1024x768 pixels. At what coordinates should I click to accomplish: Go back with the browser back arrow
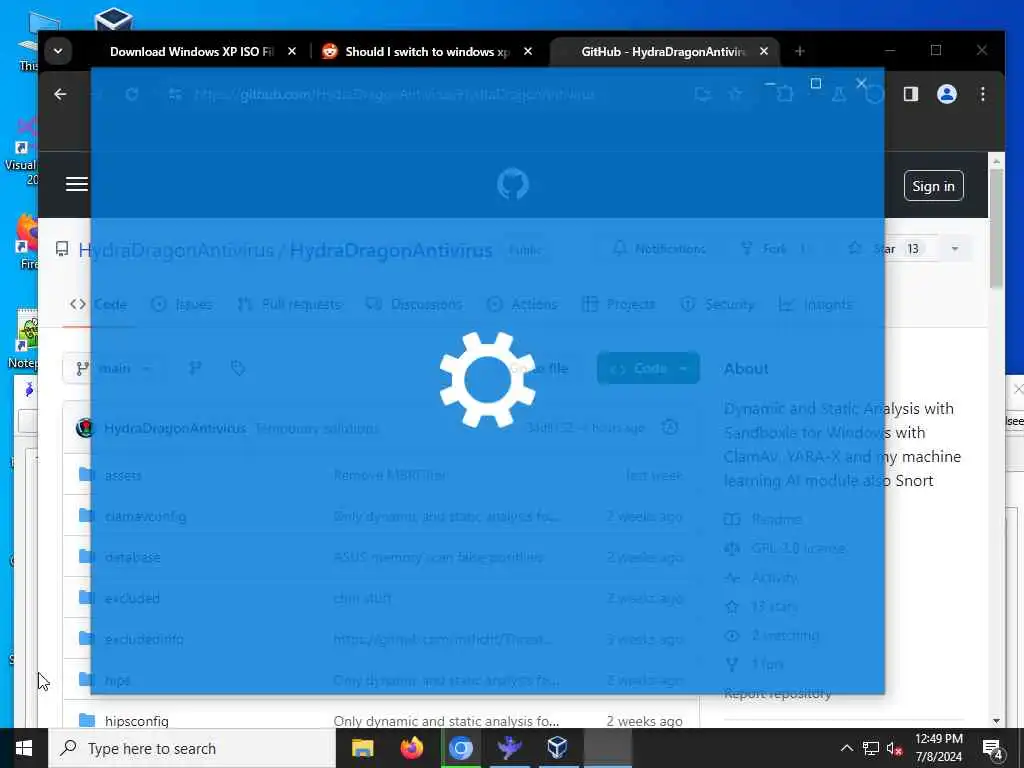click(60, 94)
